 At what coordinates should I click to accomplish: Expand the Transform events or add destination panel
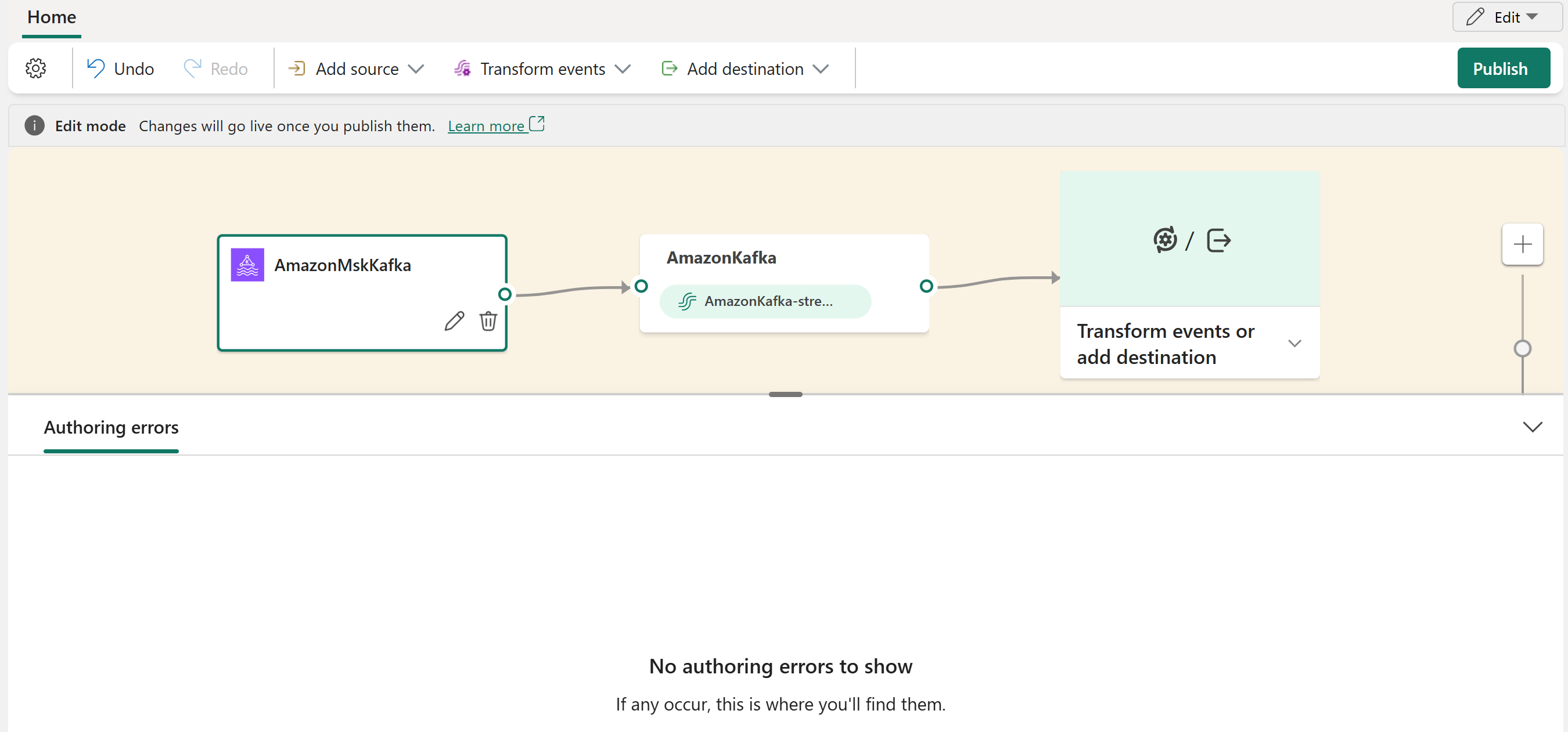[x=1295, y=343]
